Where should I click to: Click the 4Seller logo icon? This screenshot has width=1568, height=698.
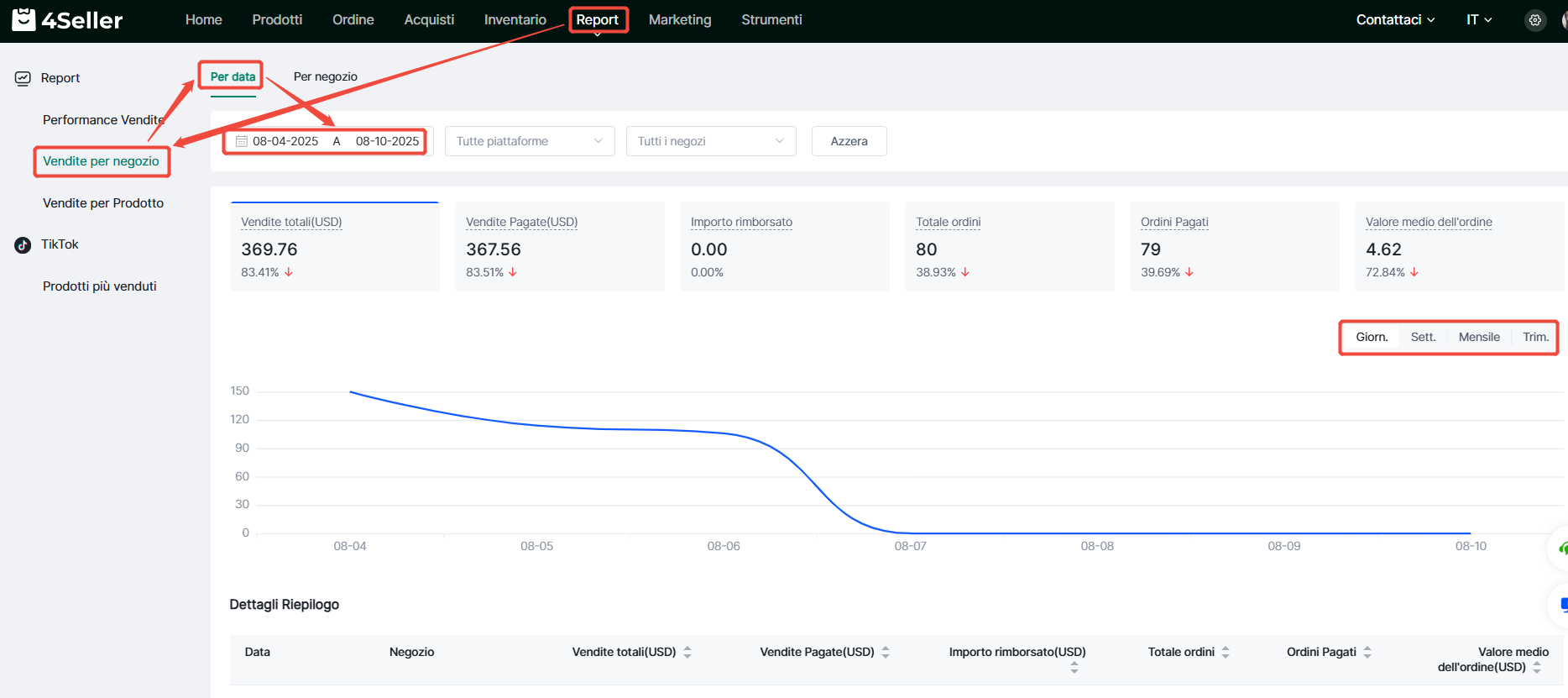(x=24, y=19)
